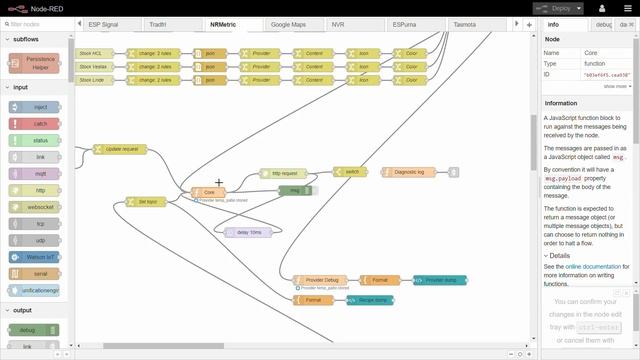This screenshot has width=640, height=360.
Task: Select the Update request node
Action: click(x=120, y=149)
